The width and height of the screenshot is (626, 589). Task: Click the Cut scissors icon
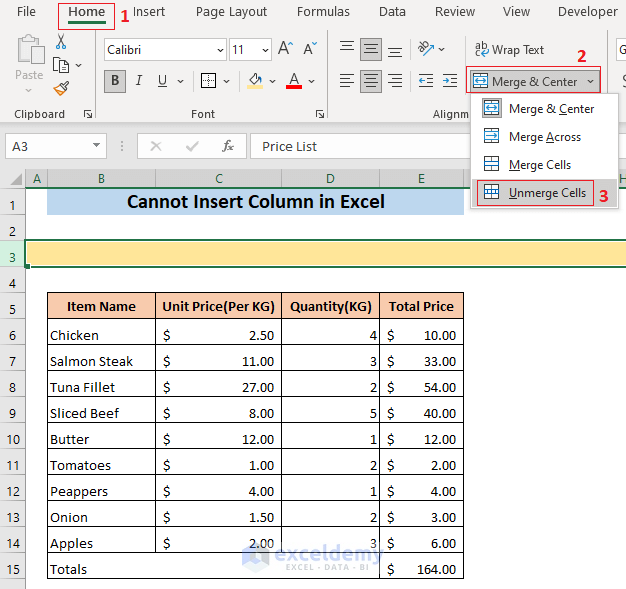pyautogui.click(x=61, y=42)
